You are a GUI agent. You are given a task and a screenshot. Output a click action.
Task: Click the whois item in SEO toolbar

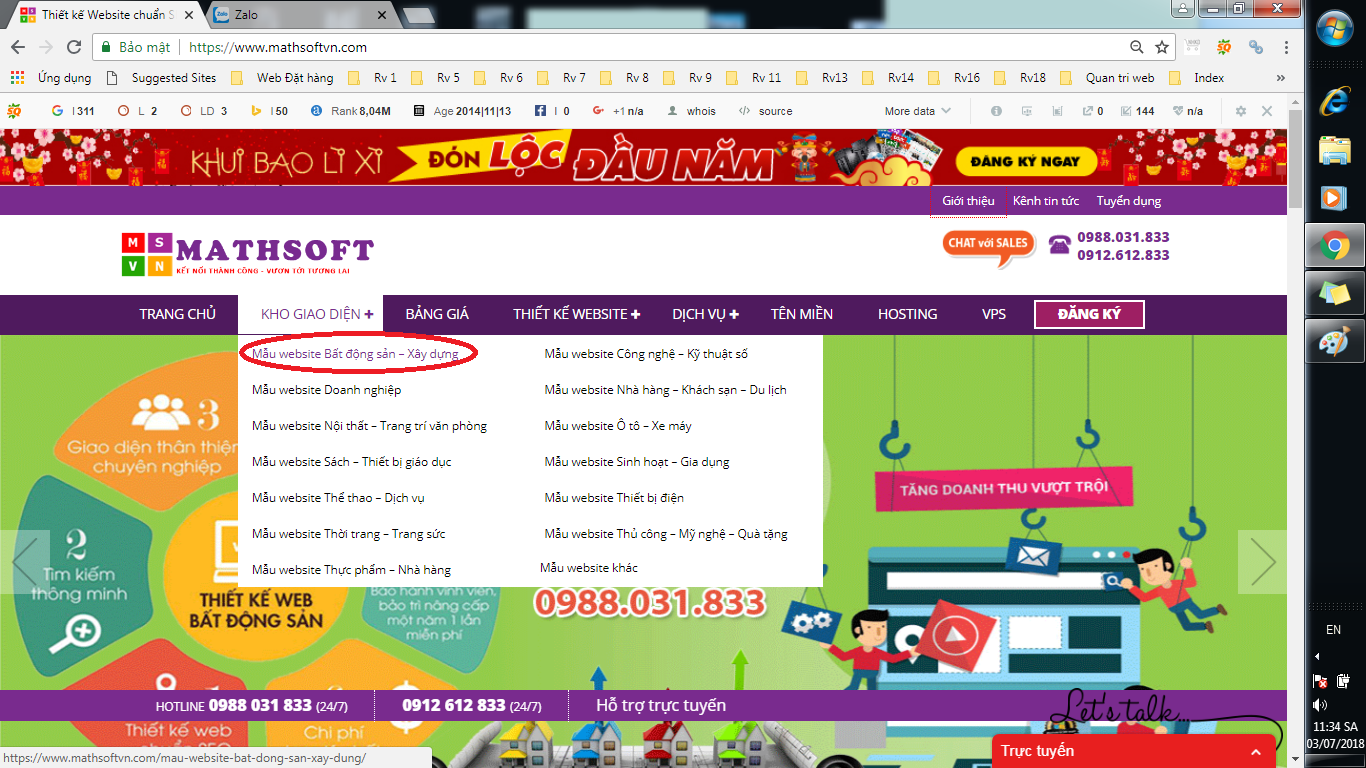click(691, 111)
